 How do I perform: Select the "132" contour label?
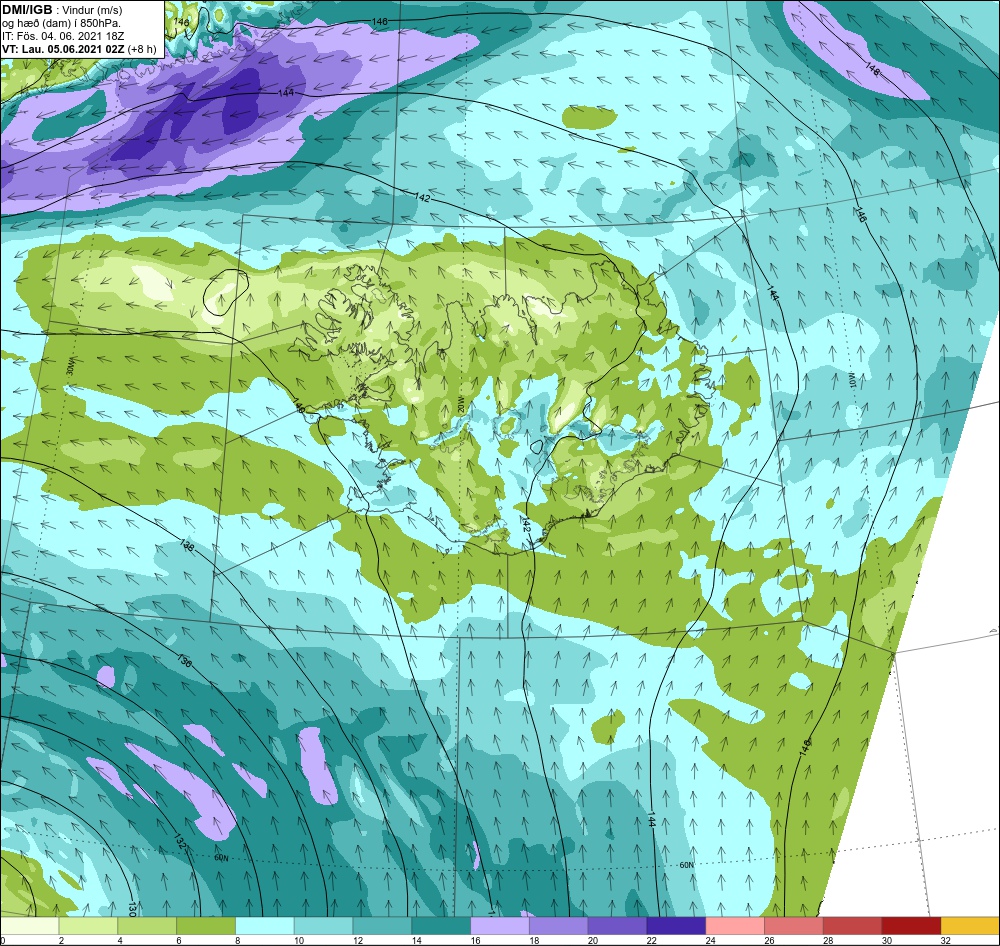(x=180, y=842)
